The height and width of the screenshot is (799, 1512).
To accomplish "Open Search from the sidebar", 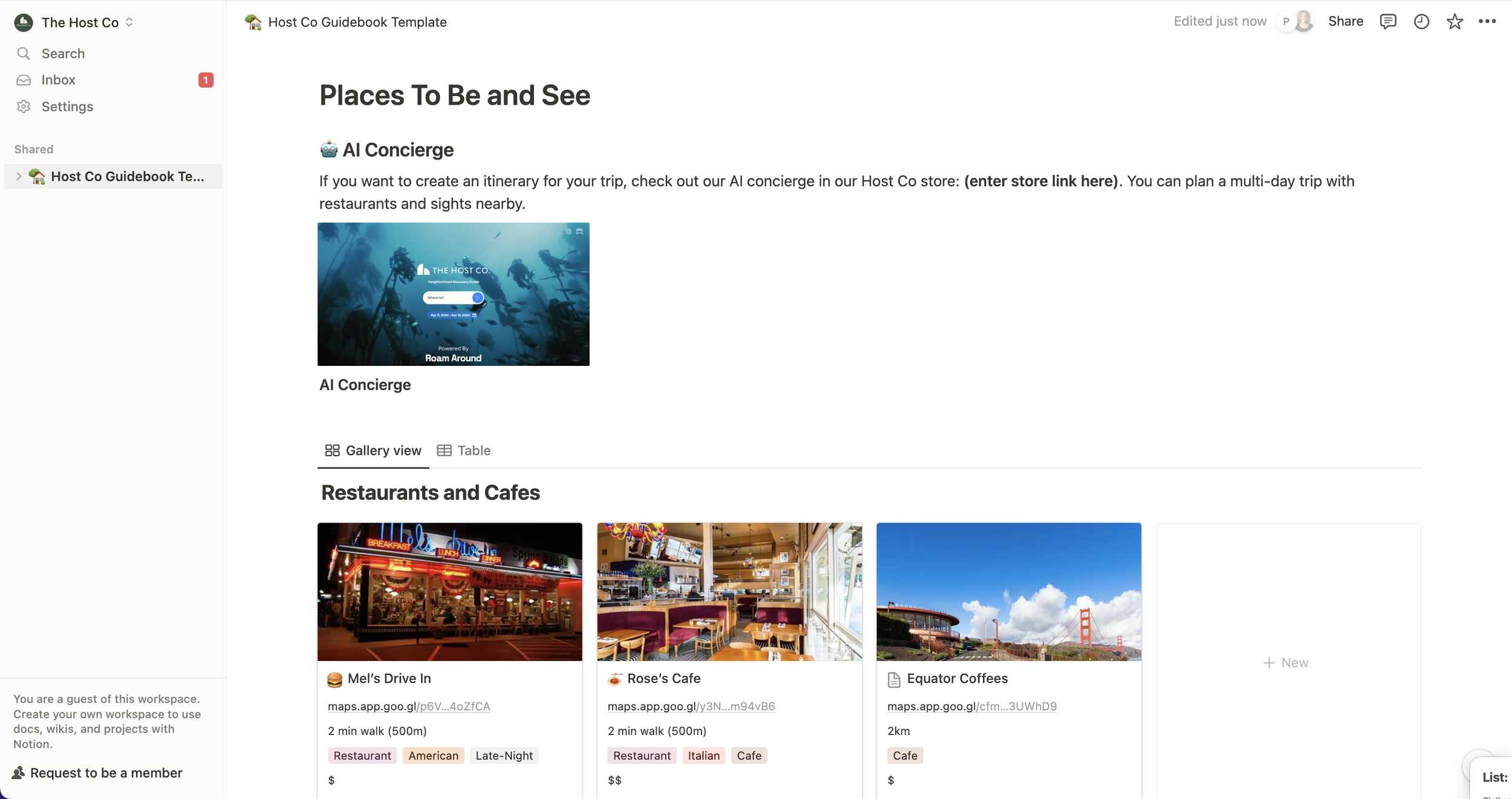I will (63, 53).
